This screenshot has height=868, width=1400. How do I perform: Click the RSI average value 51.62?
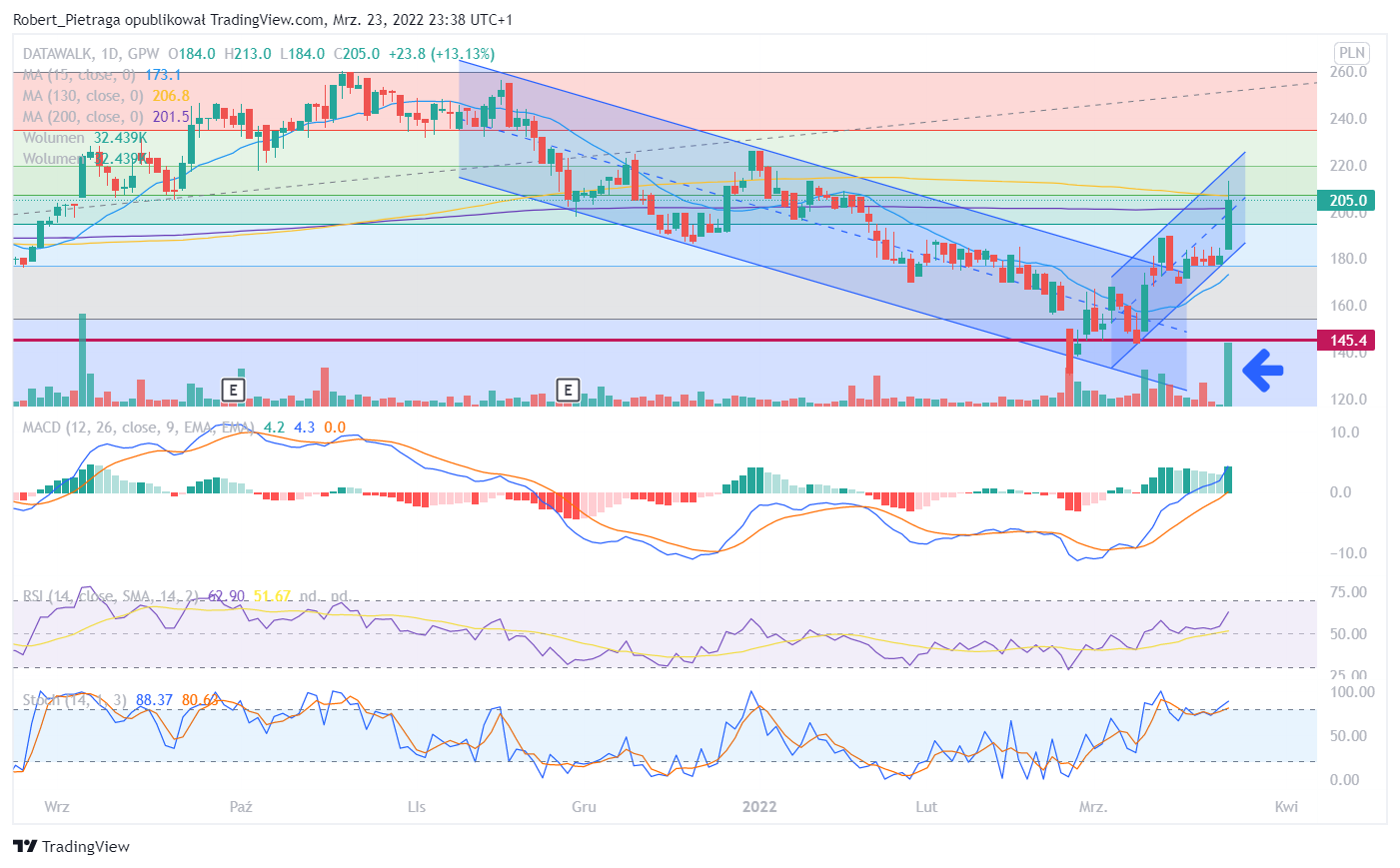click(x=272, y=596)
